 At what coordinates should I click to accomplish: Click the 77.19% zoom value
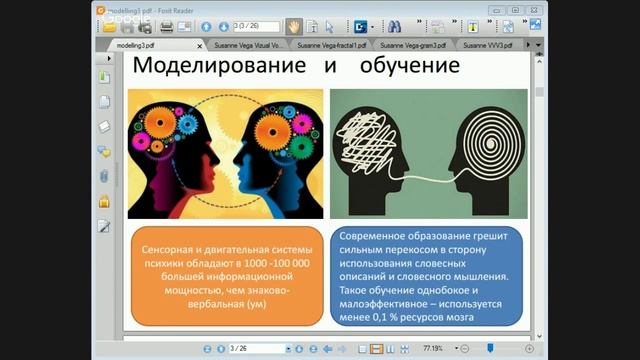(x=433, y=349)
